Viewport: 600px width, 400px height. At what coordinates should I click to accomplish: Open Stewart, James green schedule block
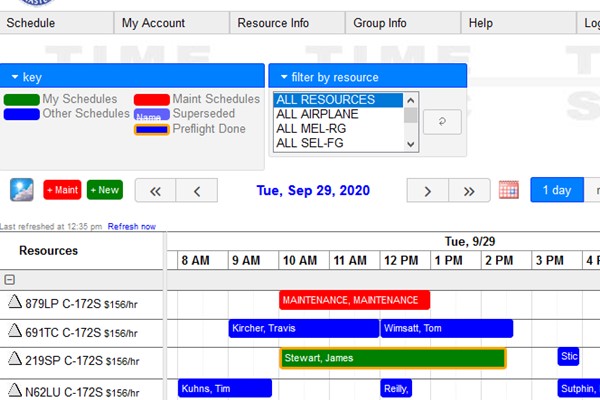(x=393, y=358)
